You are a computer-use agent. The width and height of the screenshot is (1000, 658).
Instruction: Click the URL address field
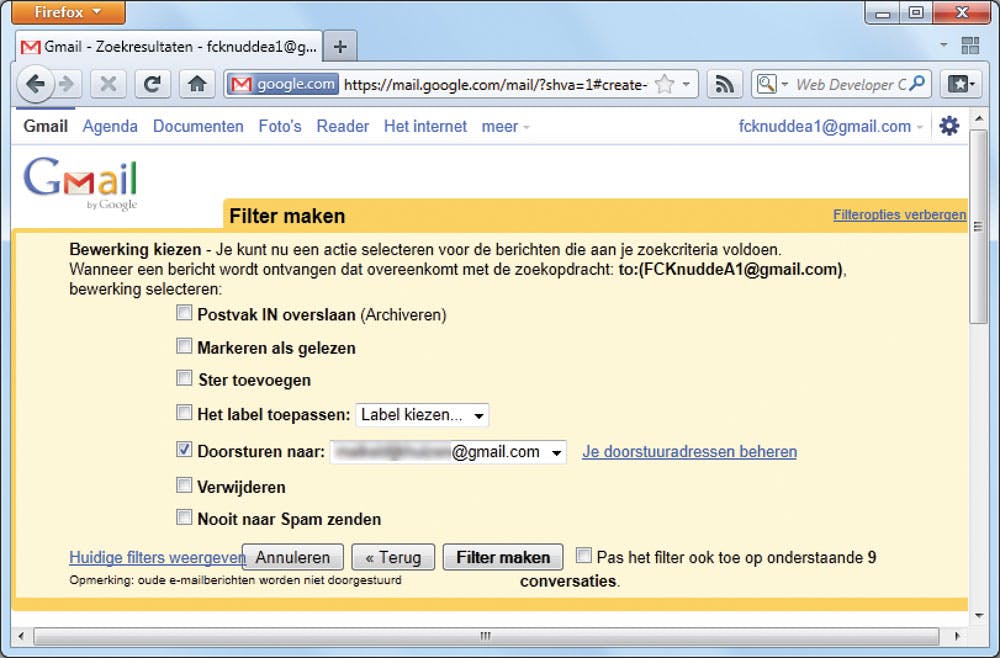click(496, 85)
